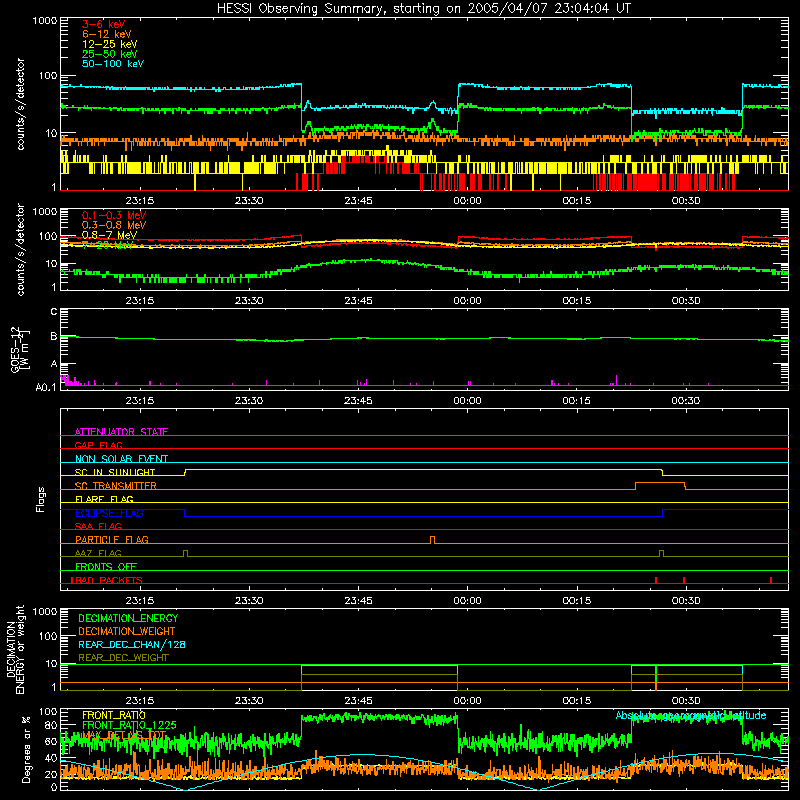Screen dimensions: 800x800
Task: Click the last BAD_PACKETS tick mark
Action: click(771, 580)
